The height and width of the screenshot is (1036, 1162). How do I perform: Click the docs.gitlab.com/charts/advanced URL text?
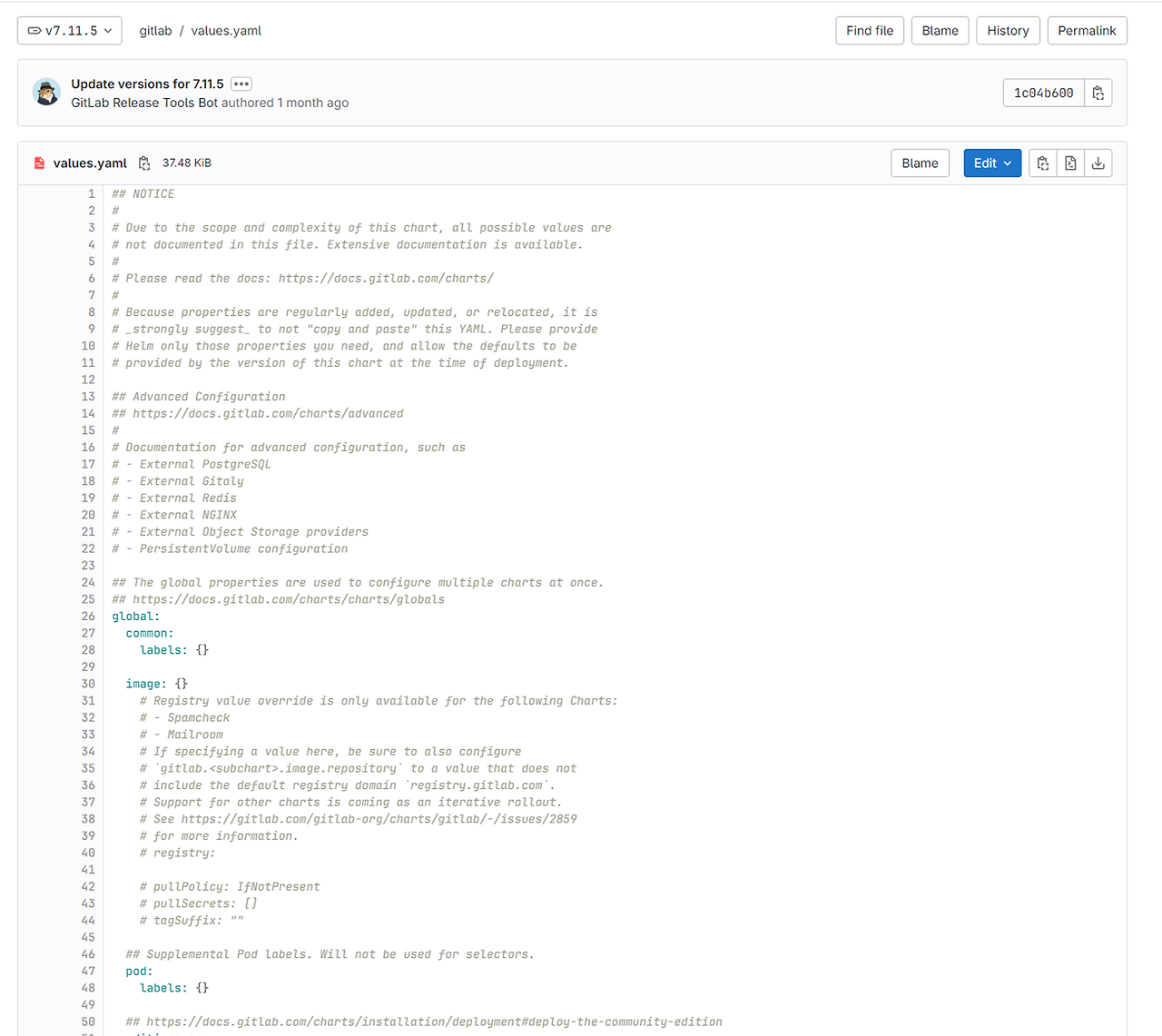[x=268, y=414]
